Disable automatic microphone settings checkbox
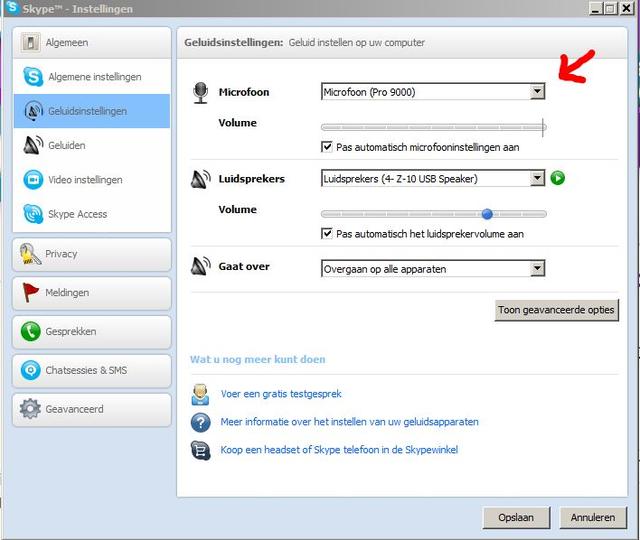 [x=327, y=147]
